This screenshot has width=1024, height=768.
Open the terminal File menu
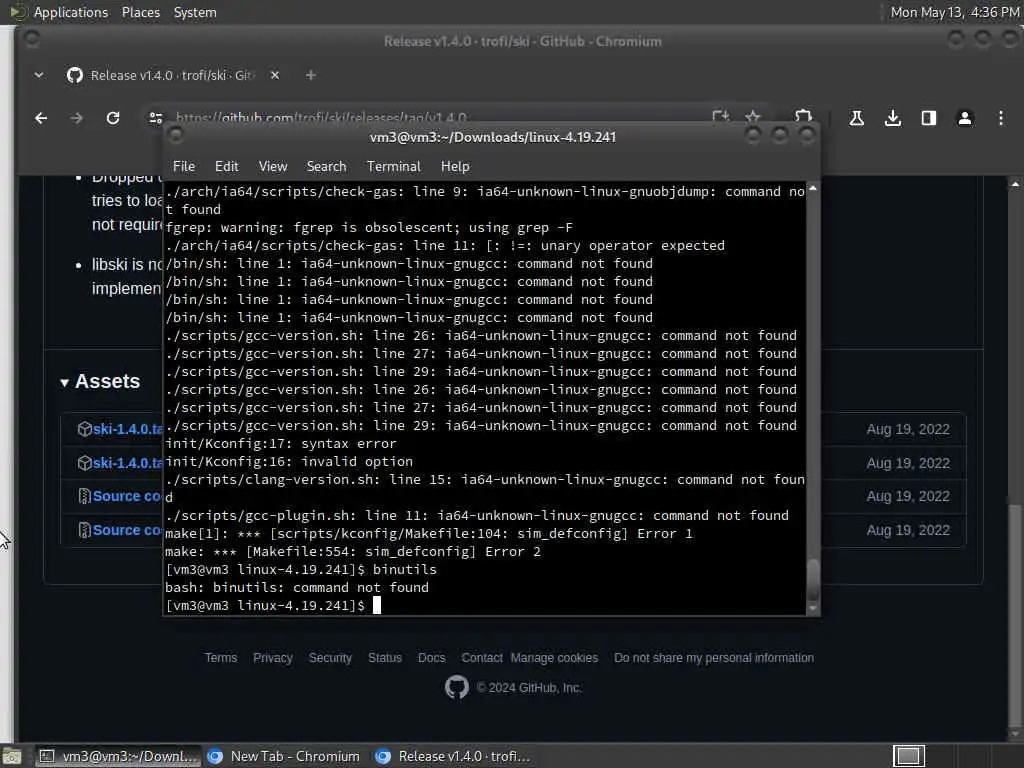coord(184,167)
